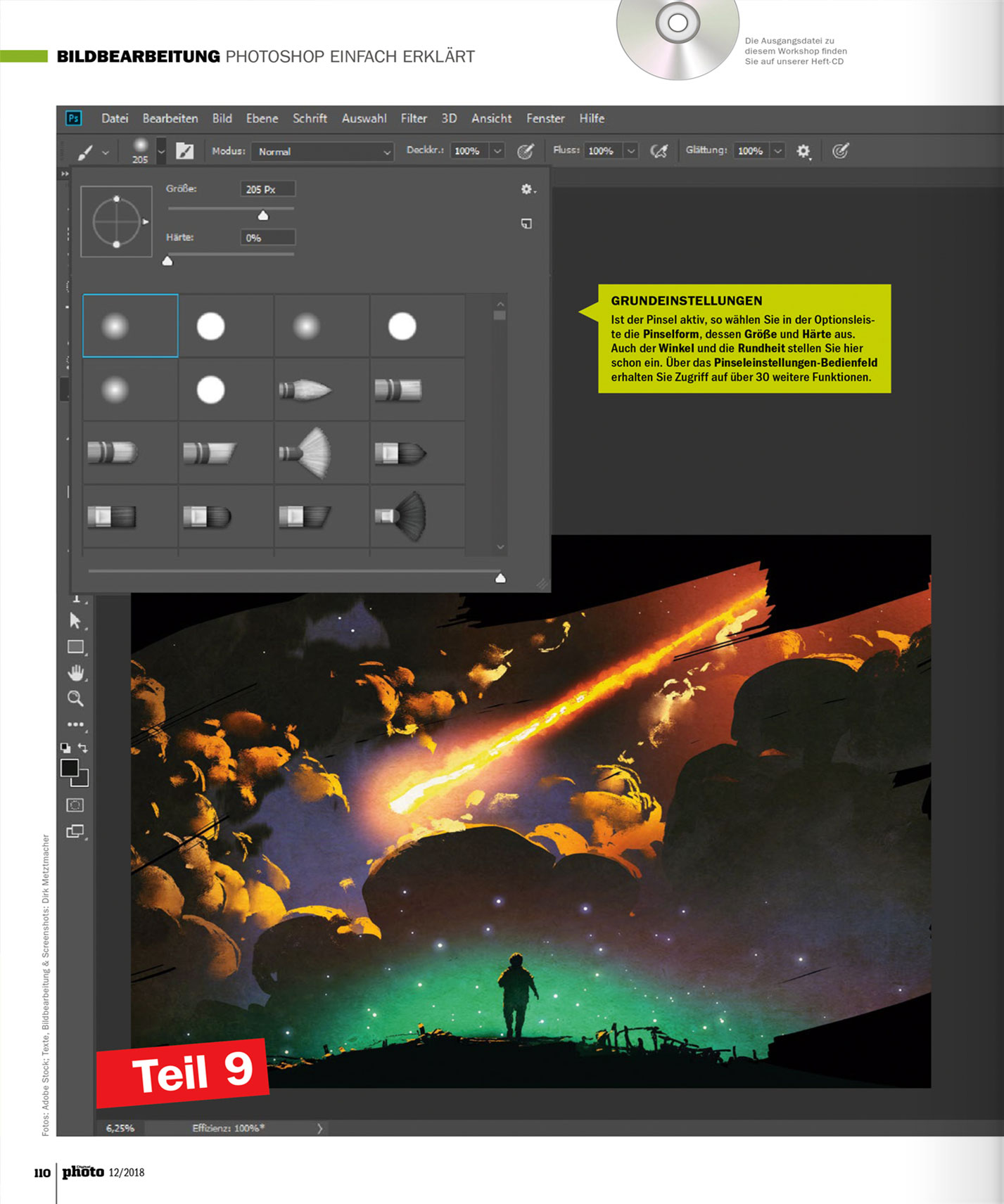Open the Ebene menu

(x=262, y=118)
